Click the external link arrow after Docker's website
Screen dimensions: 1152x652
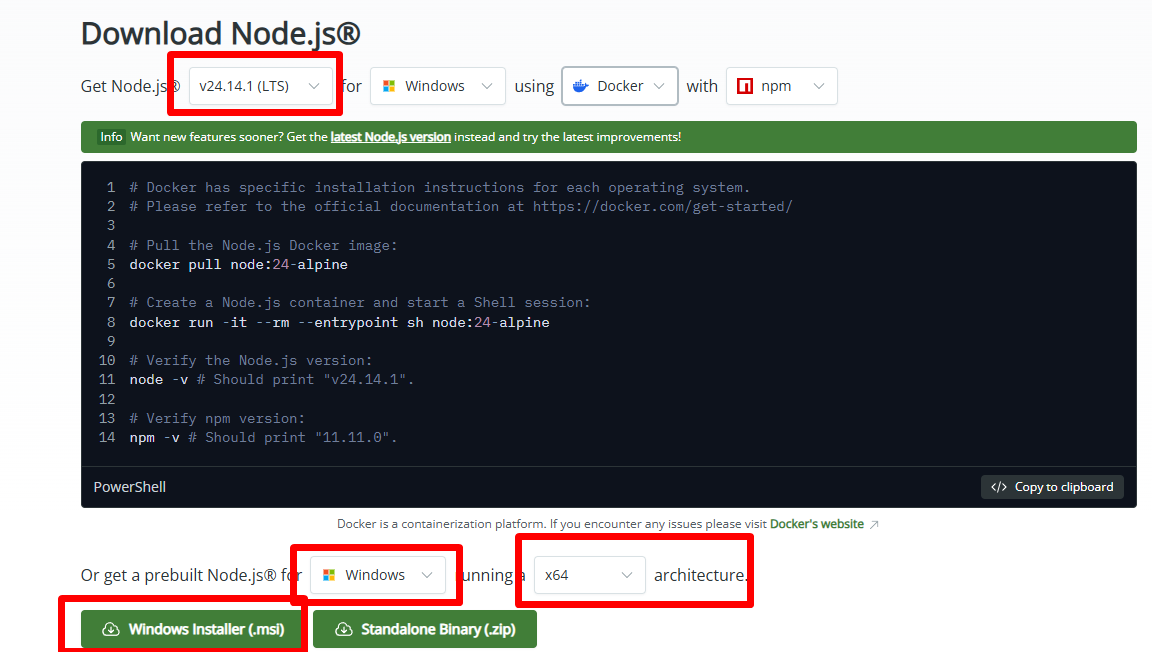(x=874, y=524)
